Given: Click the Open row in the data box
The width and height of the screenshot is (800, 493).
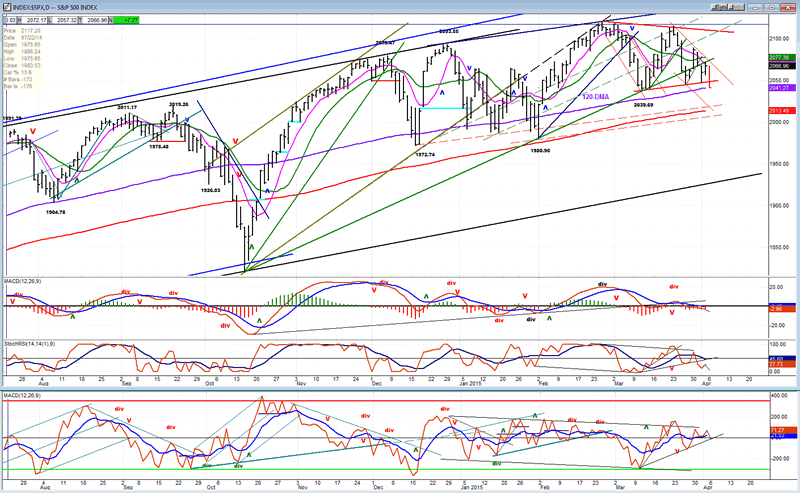Looking at the screenshot, I should pos(22,44).
